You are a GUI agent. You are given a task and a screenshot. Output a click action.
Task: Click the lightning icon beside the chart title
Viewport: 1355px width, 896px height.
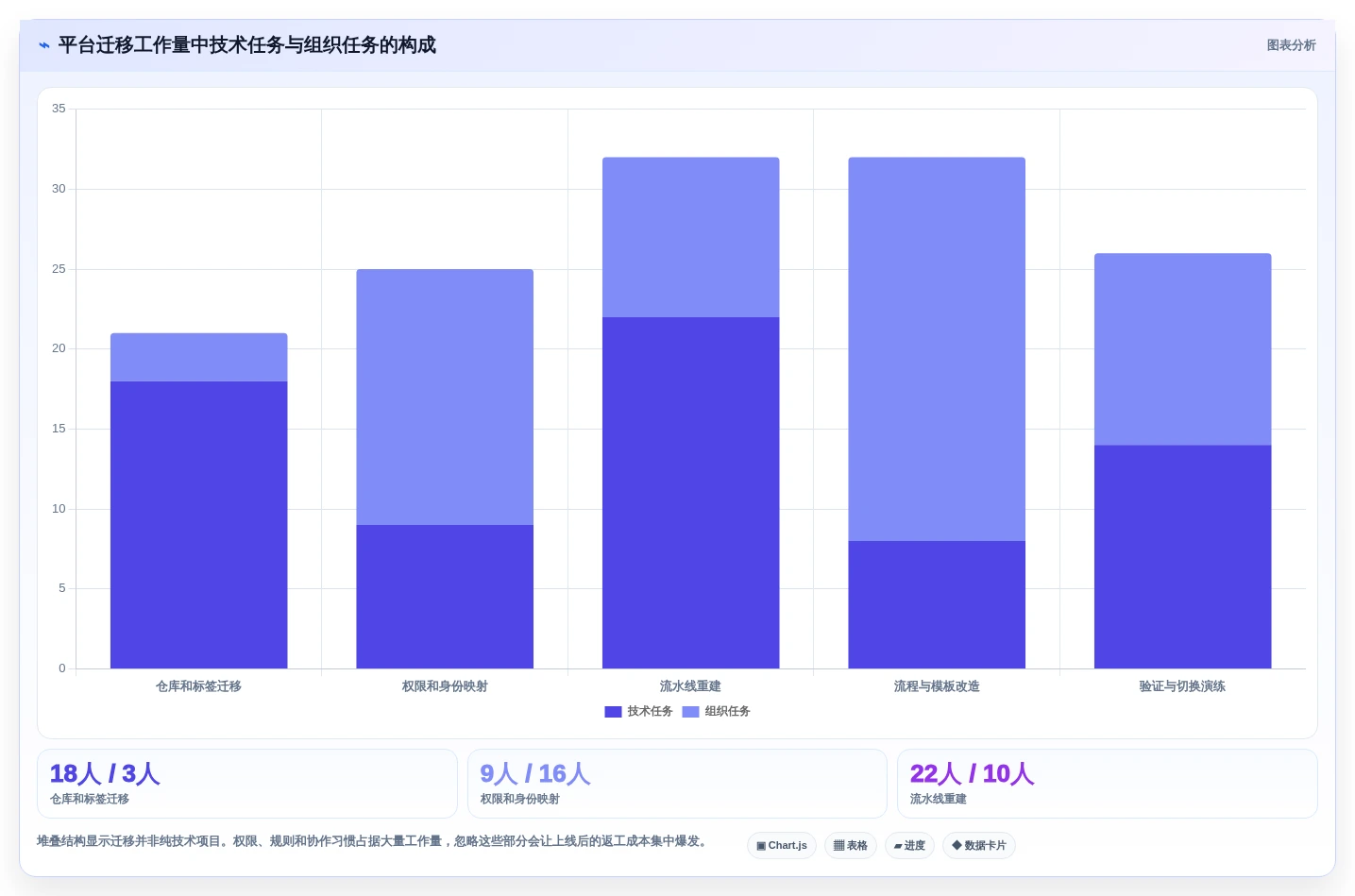click(x=43, y=45)
